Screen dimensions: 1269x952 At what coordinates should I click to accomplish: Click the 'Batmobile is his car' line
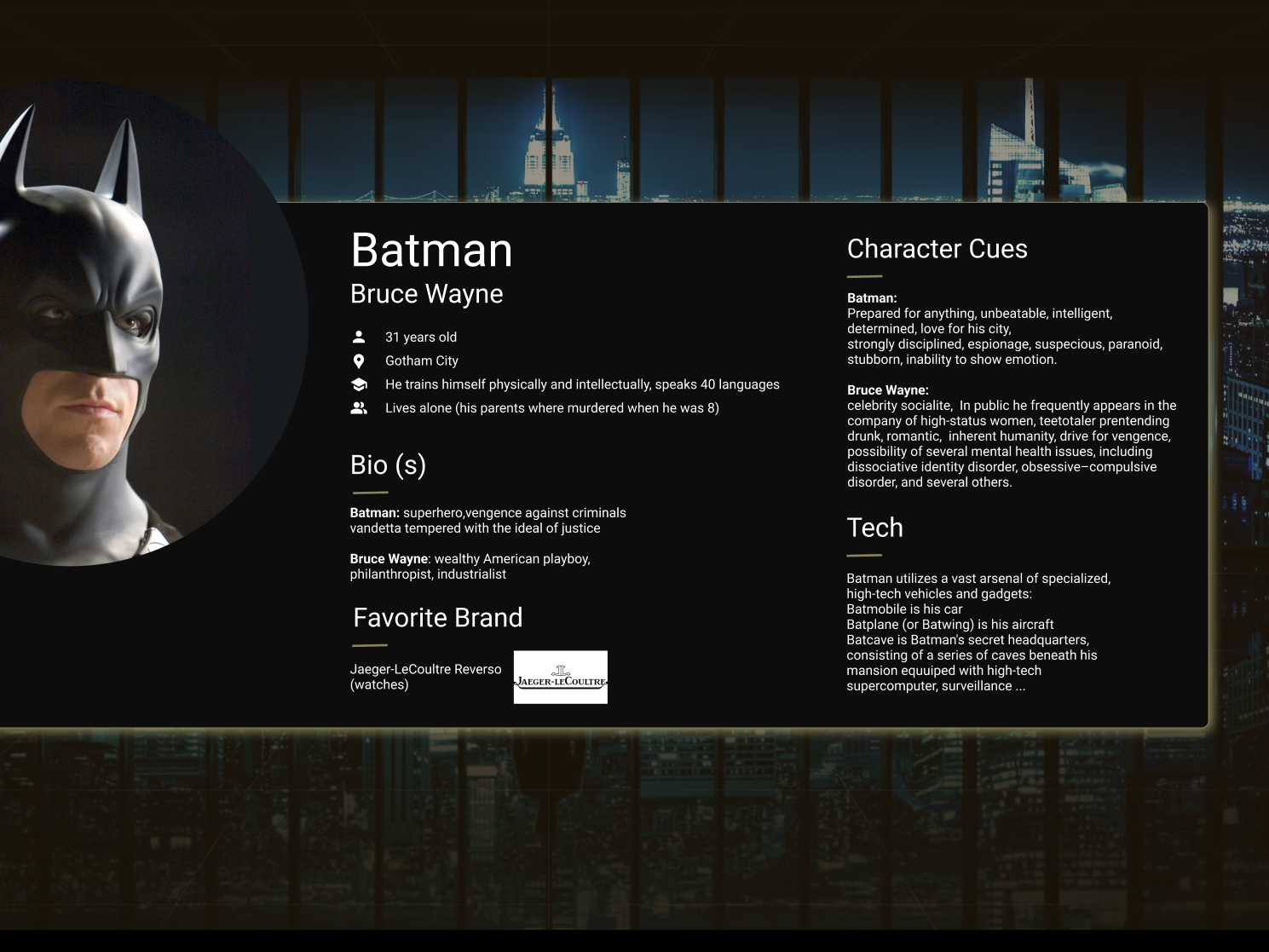click(x=904, y=609)
